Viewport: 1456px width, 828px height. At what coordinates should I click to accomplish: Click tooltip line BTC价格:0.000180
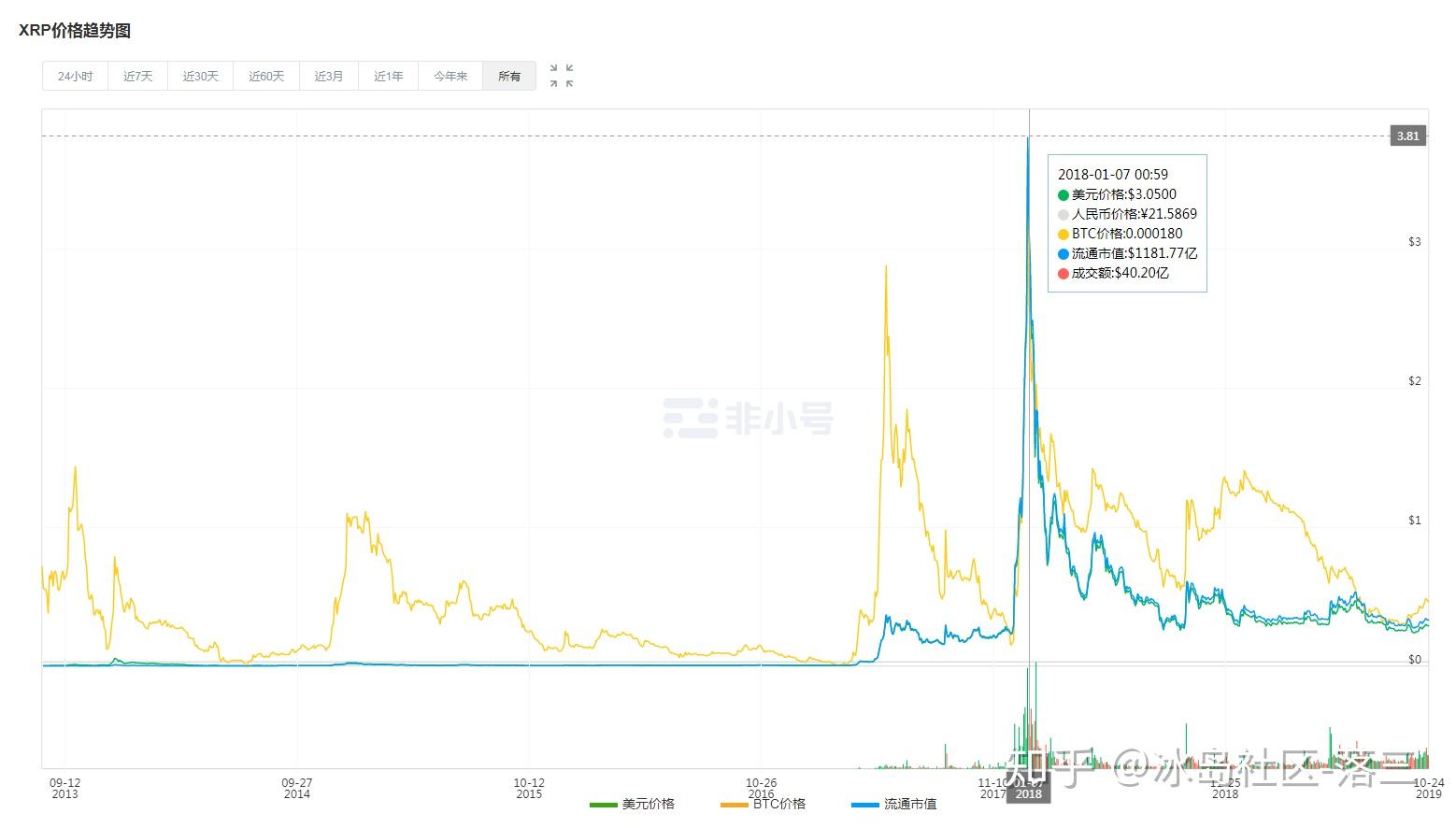pyautogui.click(x=1120, y=234)
